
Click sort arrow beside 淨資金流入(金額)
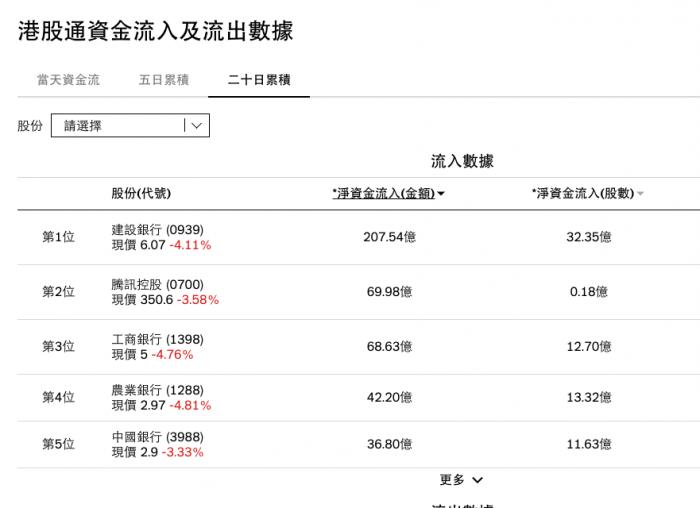441,194
